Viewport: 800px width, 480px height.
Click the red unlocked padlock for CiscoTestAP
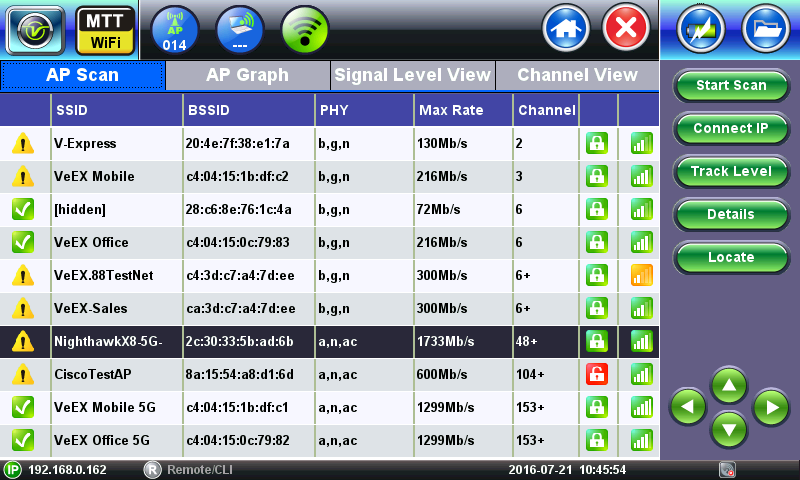(597, 374)
